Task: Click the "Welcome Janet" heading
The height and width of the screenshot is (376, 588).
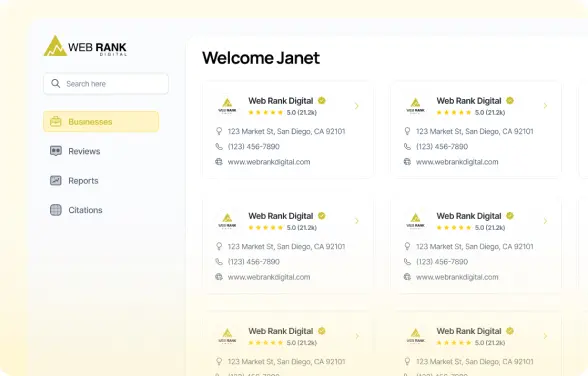Action: pos(261,58)
